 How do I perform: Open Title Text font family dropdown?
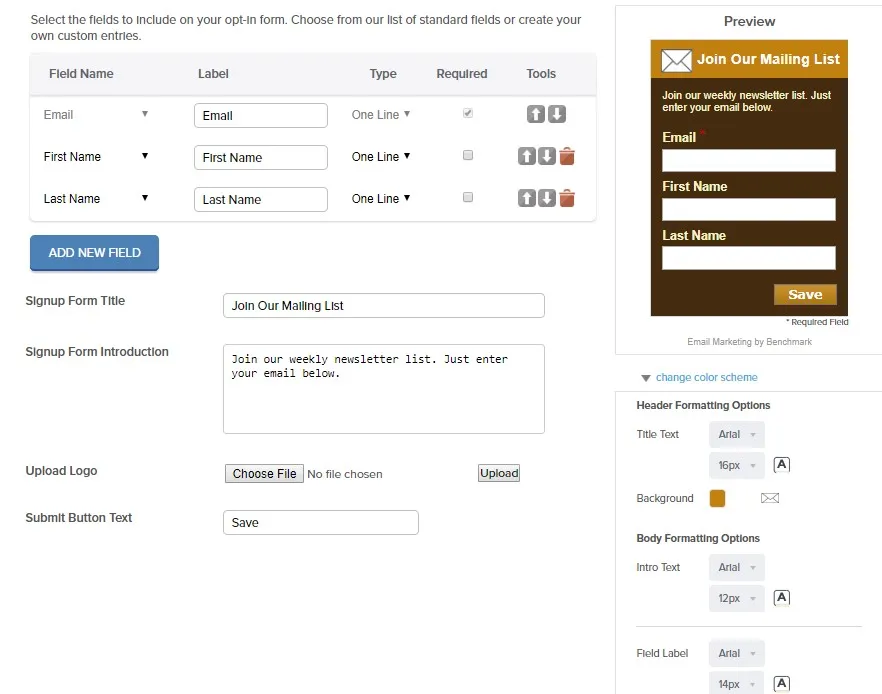click(x=737, y=435)
